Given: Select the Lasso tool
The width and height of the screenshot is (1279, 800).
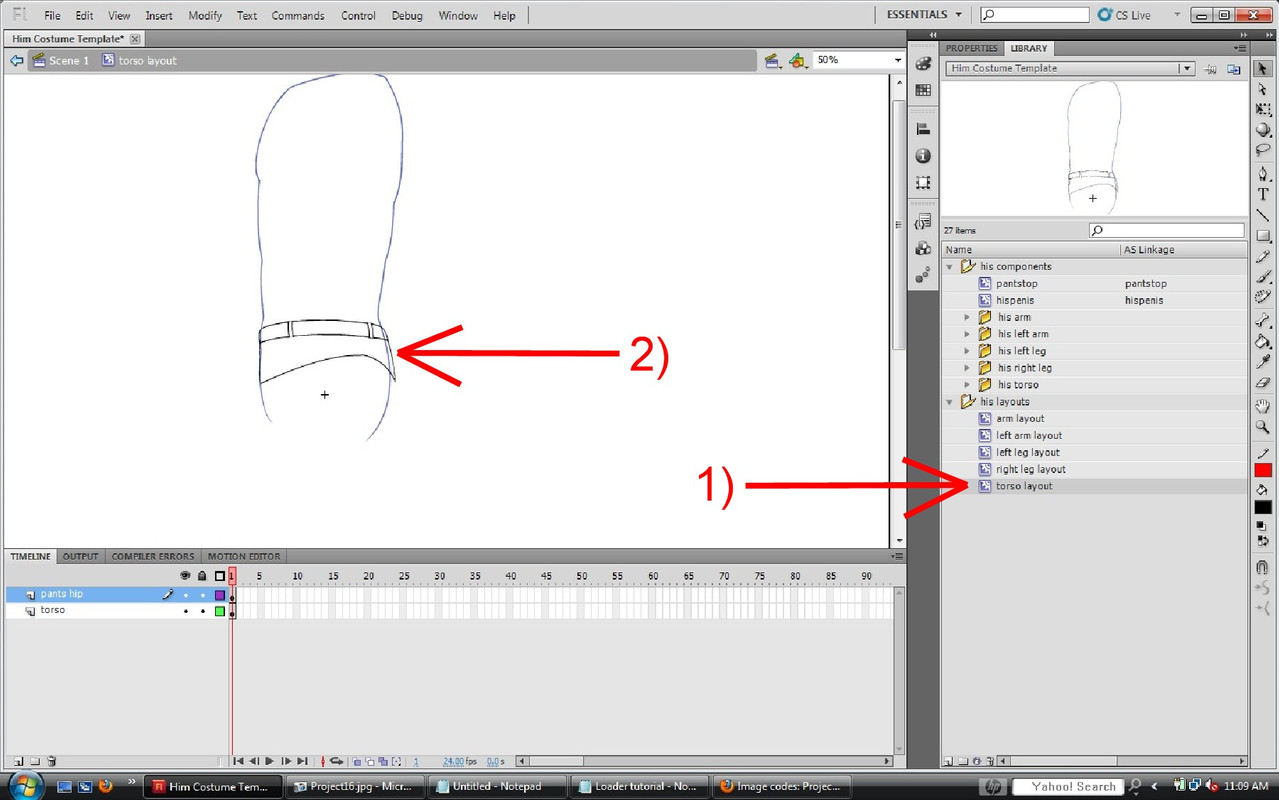Looking at the screenshot, I should [1263, 151].
